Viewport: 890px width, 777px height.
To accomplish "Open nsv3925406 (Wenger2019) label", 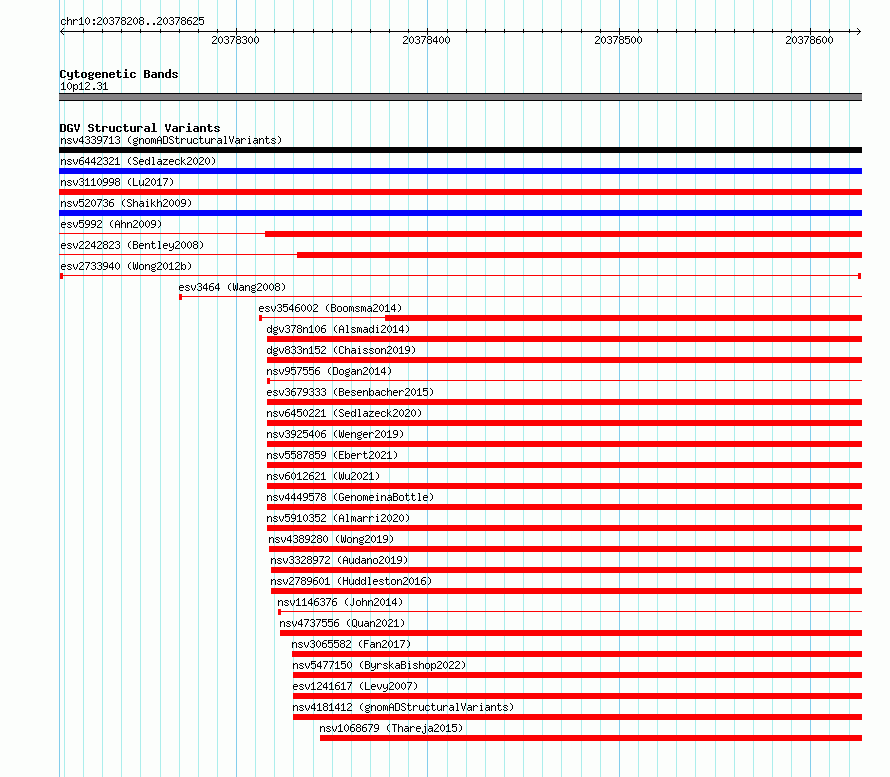I will (x=335, y=434).
